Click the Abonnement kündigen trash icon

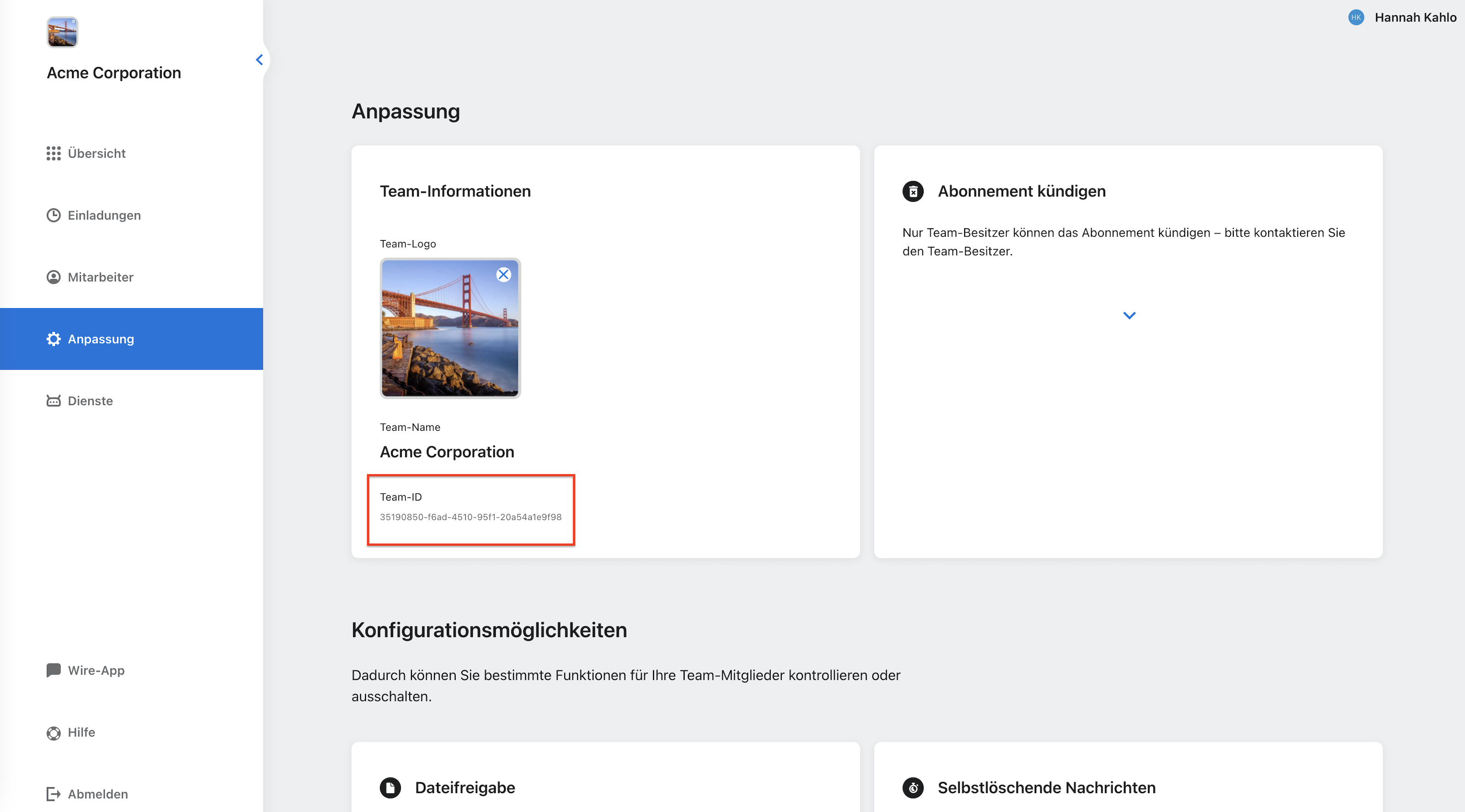tap(913, 192)
